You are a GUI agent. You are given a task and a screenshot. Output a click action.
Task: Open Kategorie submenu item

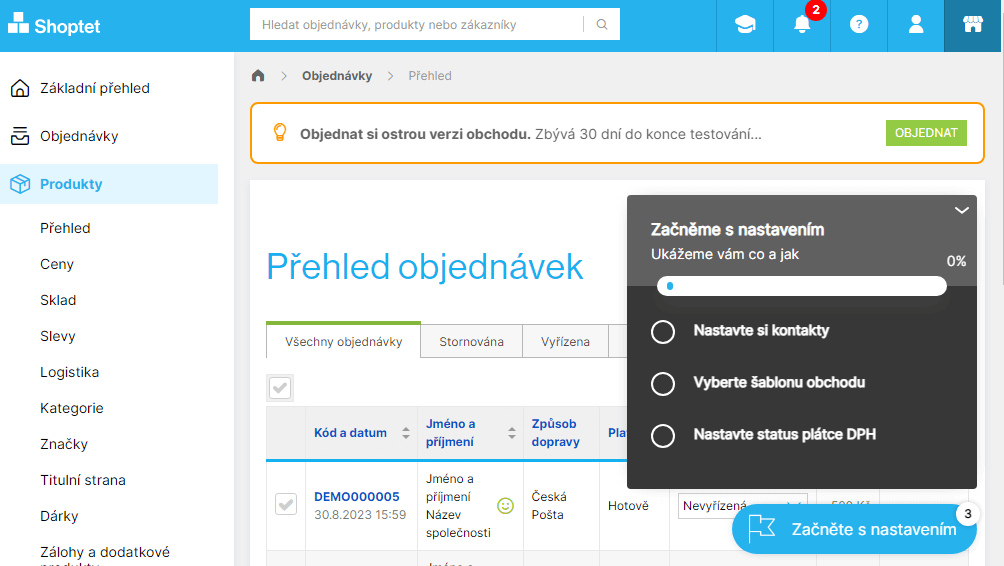[x=72, y=408]
